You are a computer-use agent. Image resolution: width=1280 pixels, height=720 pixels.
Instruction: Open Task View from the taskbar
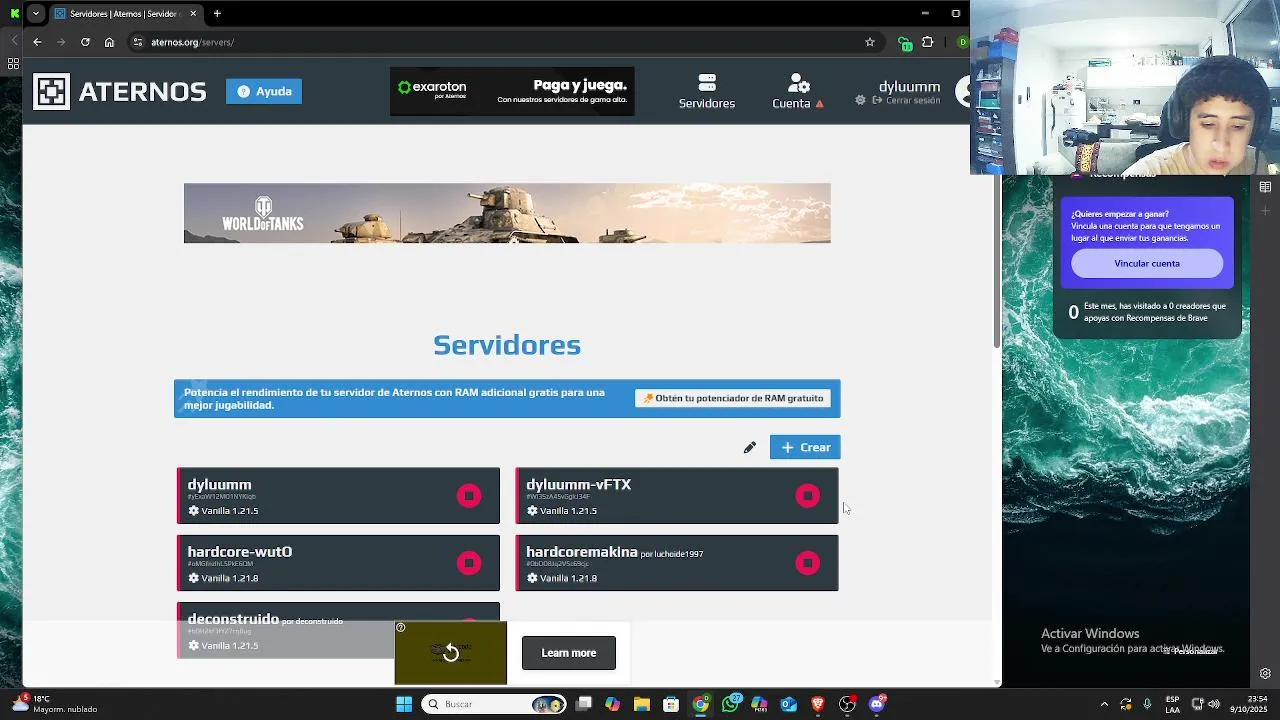click(x=584, y=704)
